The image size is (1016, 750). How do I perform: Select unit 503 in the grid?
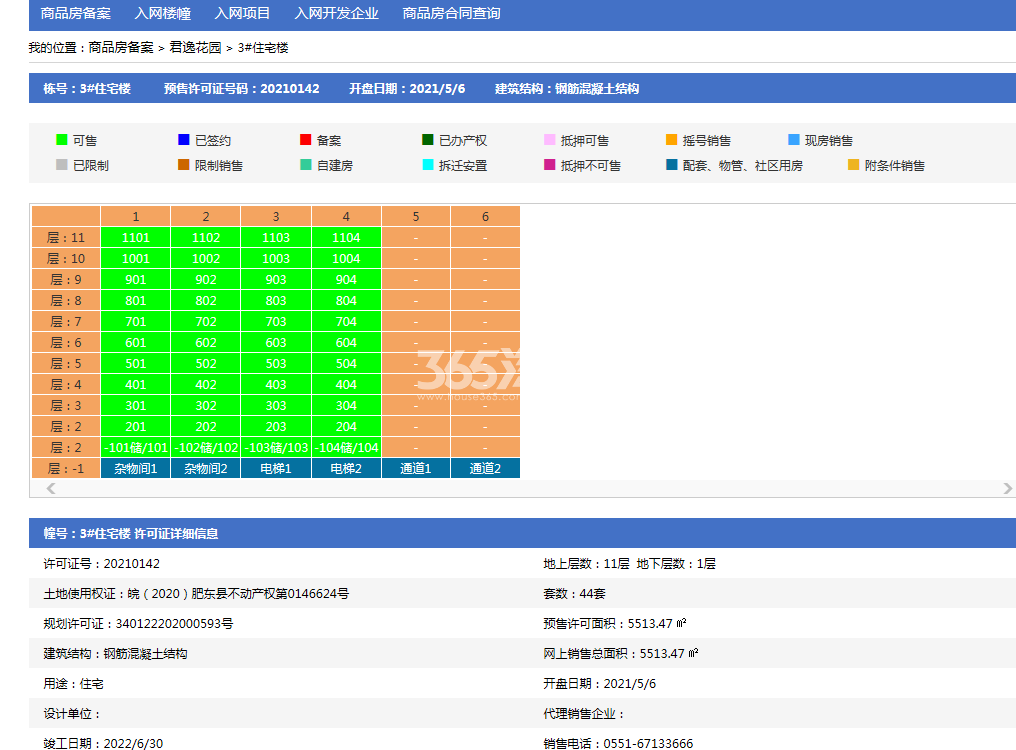click(276, 364)
